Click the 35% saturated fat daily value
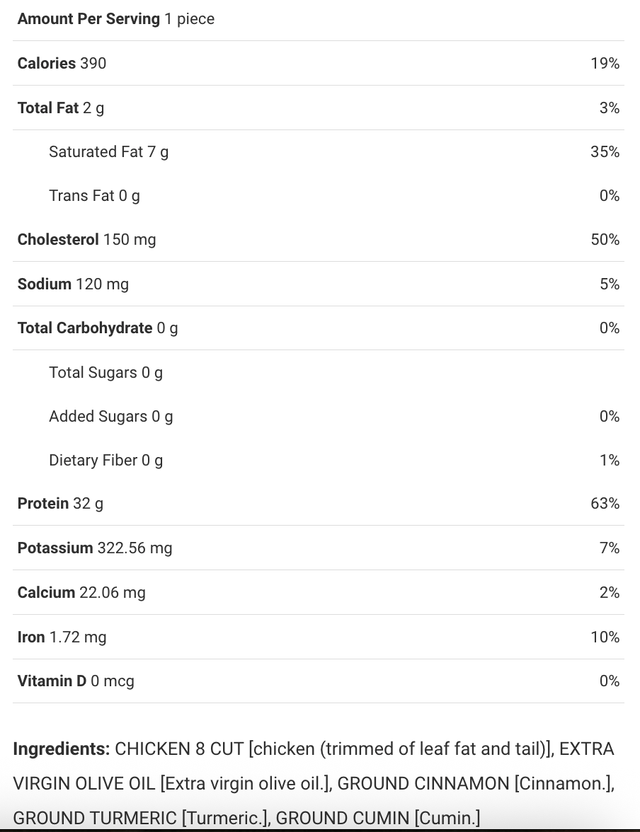 tap(605, 151)
